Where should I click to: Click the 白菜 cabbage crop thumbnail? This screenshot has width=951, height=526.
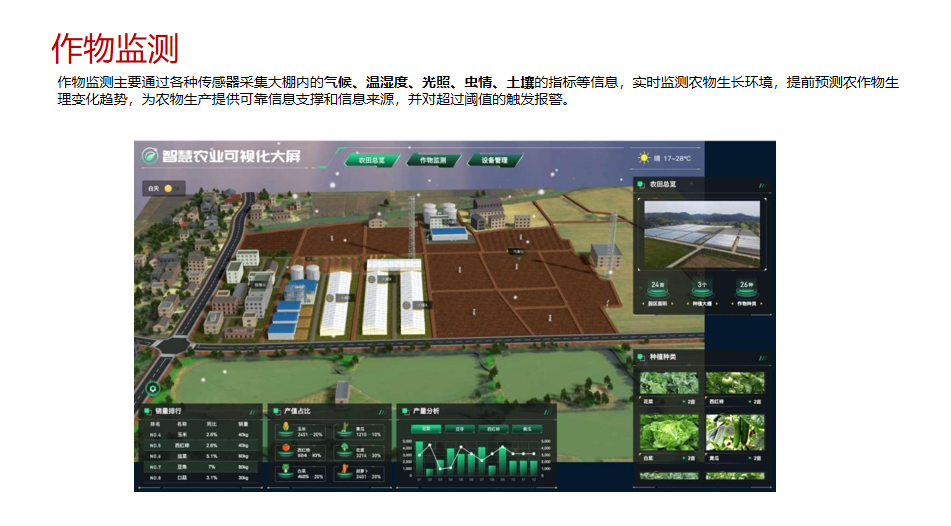coord(660,431)
